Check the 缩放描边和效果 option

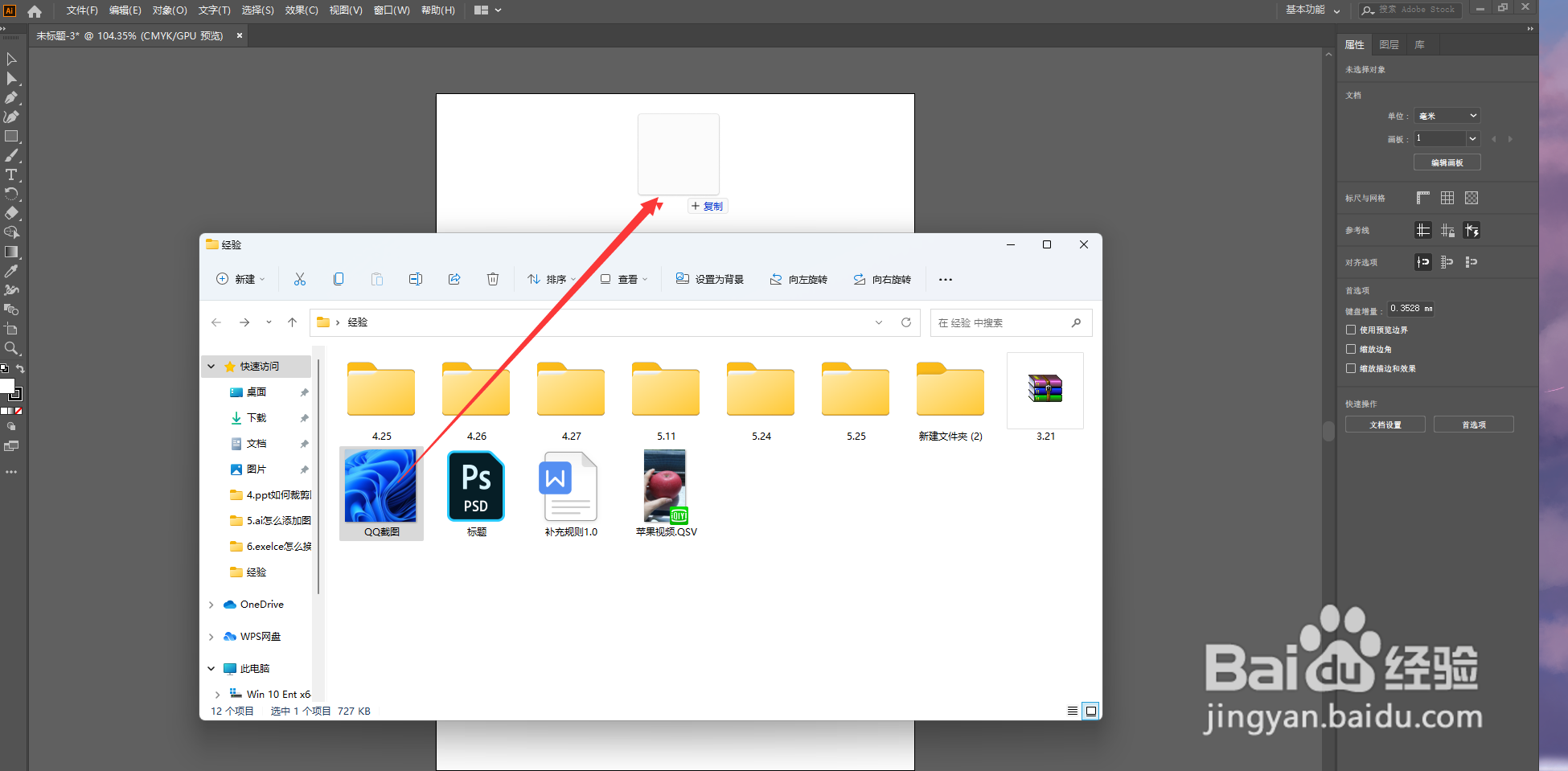point(1351,368)
